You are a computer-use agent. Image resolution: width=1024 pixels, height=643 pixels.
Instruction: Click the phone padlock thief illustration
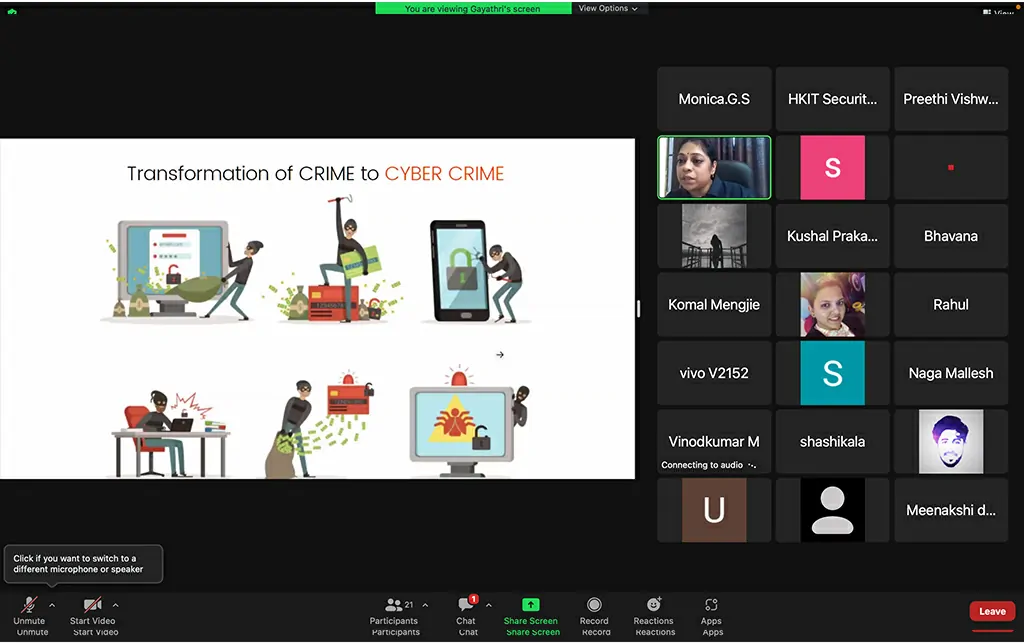[476, 271]
